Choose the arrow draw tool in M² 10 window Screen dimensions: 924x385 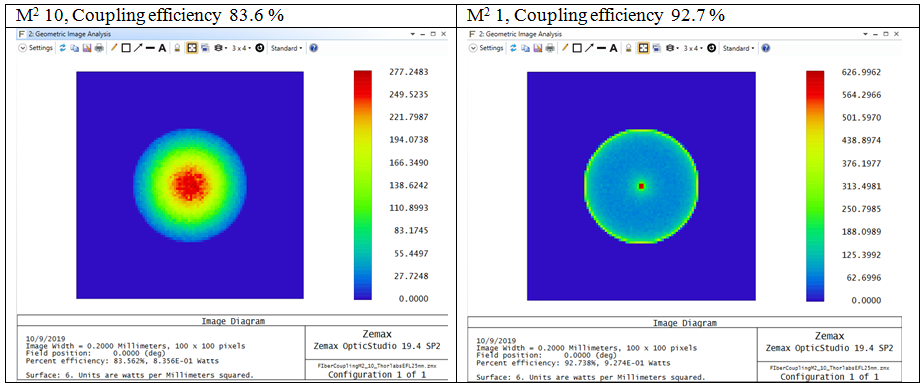tap(138, 48)
